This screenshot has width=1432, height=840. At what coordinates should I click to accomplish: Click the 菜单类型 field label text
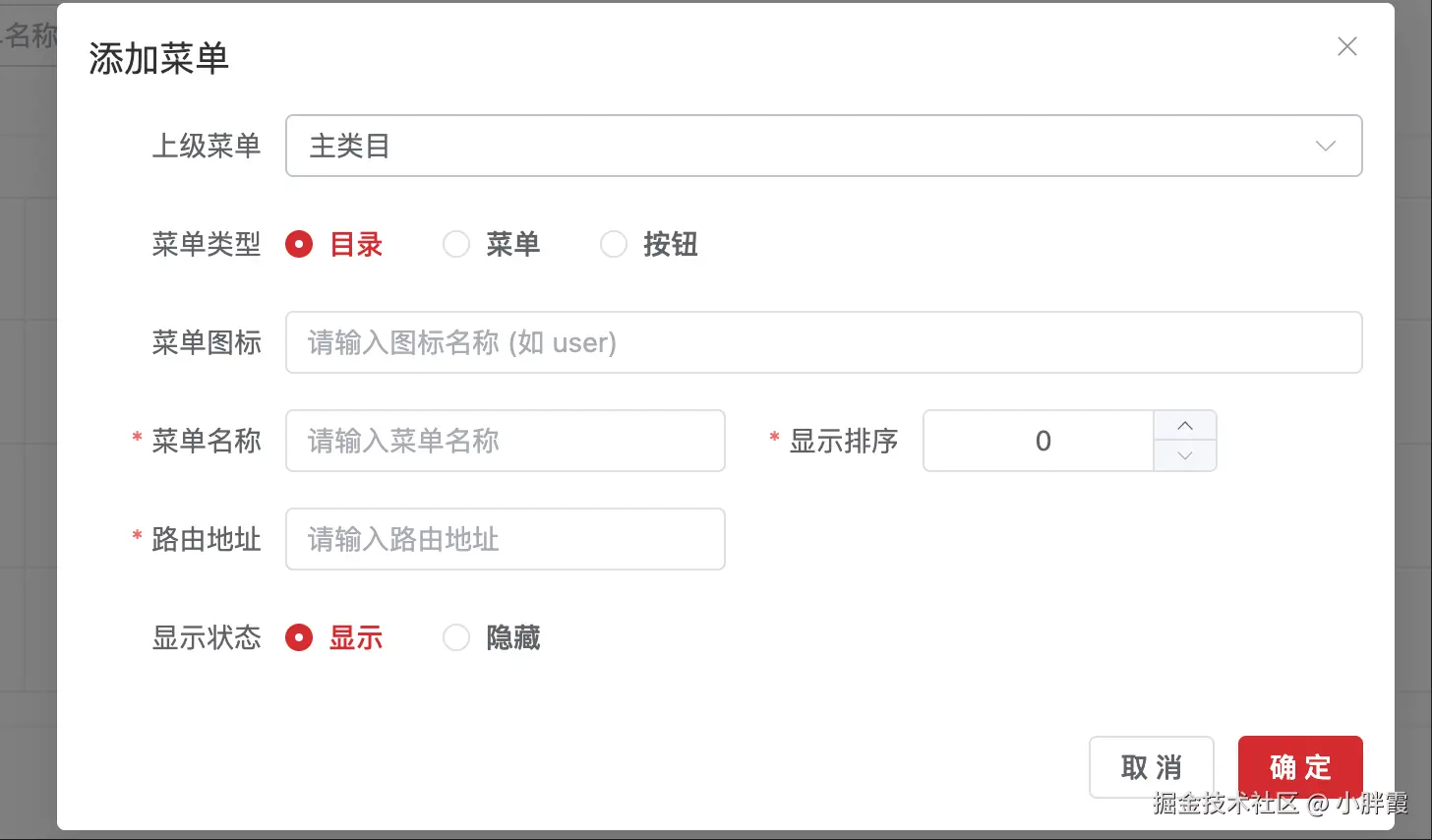click(x=206, y=244)
